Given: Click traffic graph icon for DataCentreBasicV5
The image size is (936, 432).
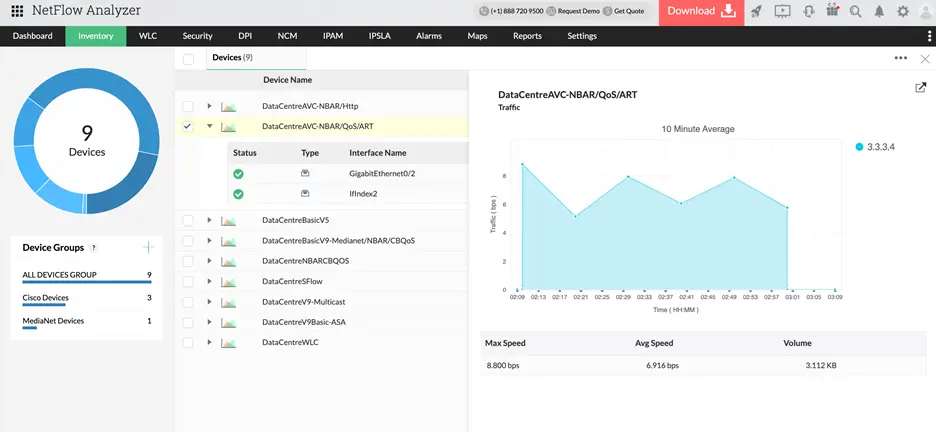Looking at the screenshot, I should [228, 221].
